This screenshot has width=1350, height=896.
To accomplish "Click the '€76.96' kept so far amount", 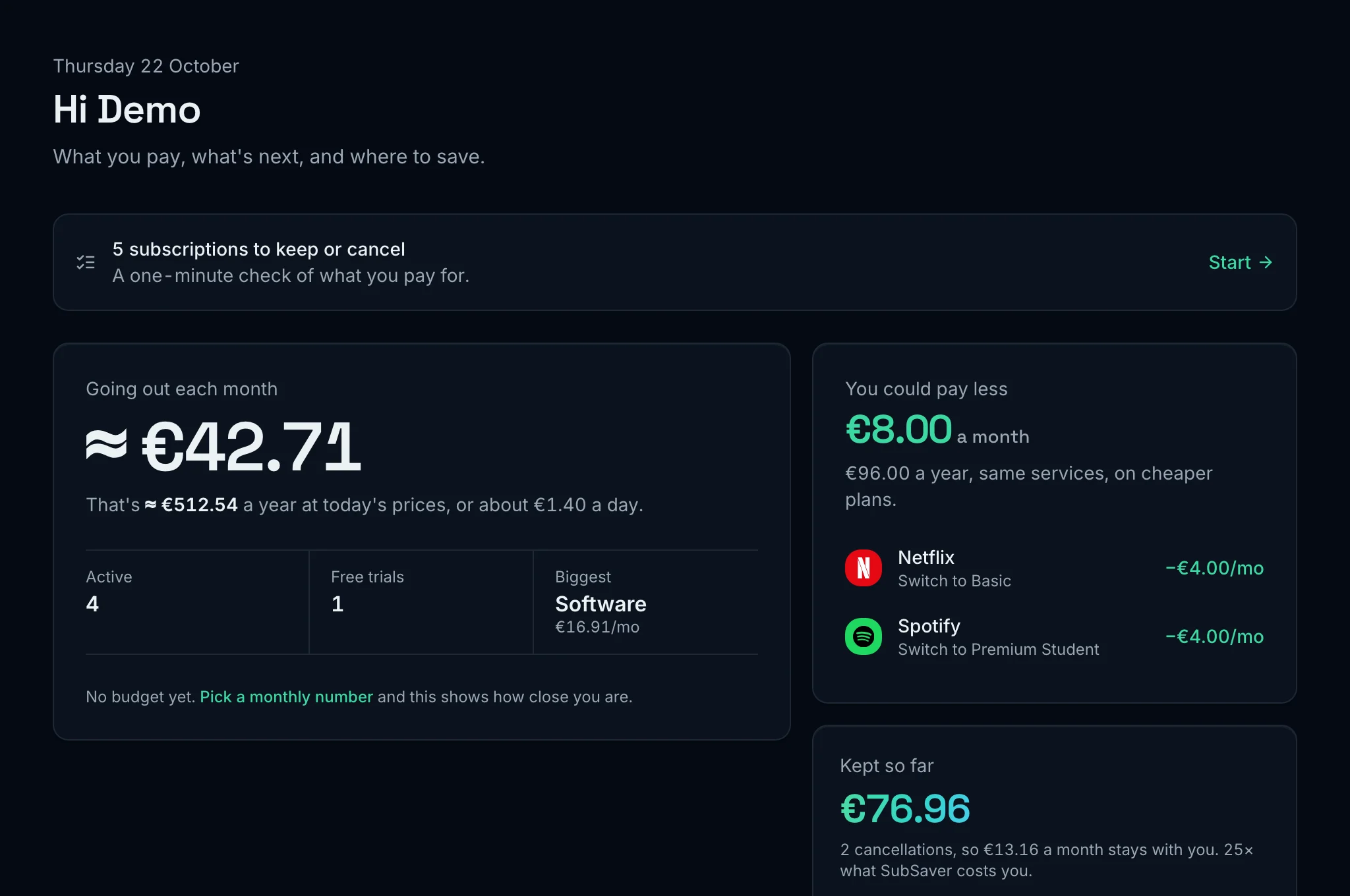I will (905, 808).
